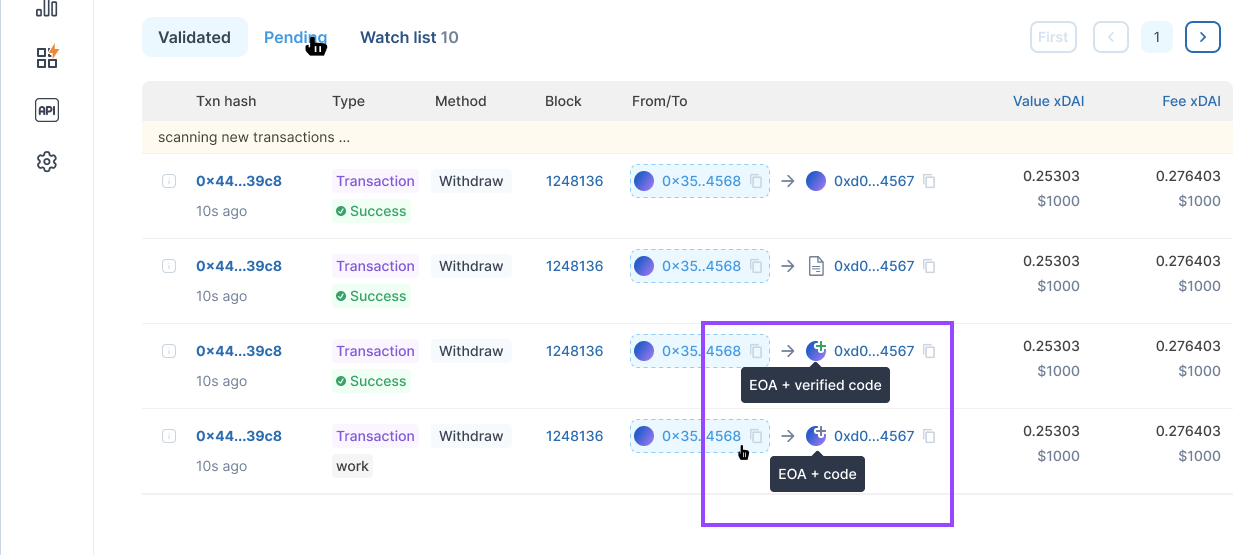1252x555 pixels.
Task: Copy sender 0x35..4568 in the first transaction row
Action: pyautogui.click(x=756, y=181)
